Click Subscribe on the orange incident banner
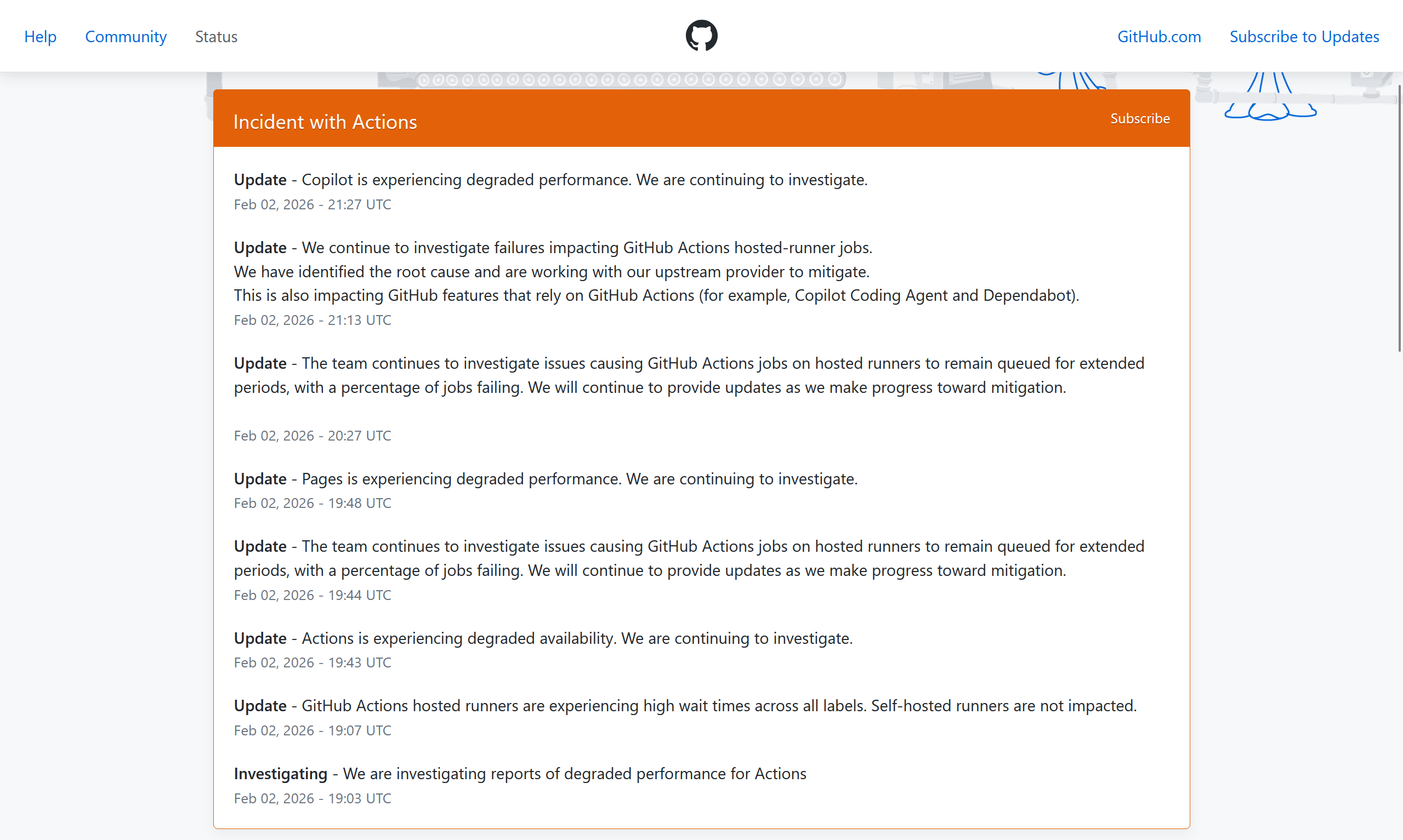This screenshot has height=840, width=1403. click(1139, 118)
